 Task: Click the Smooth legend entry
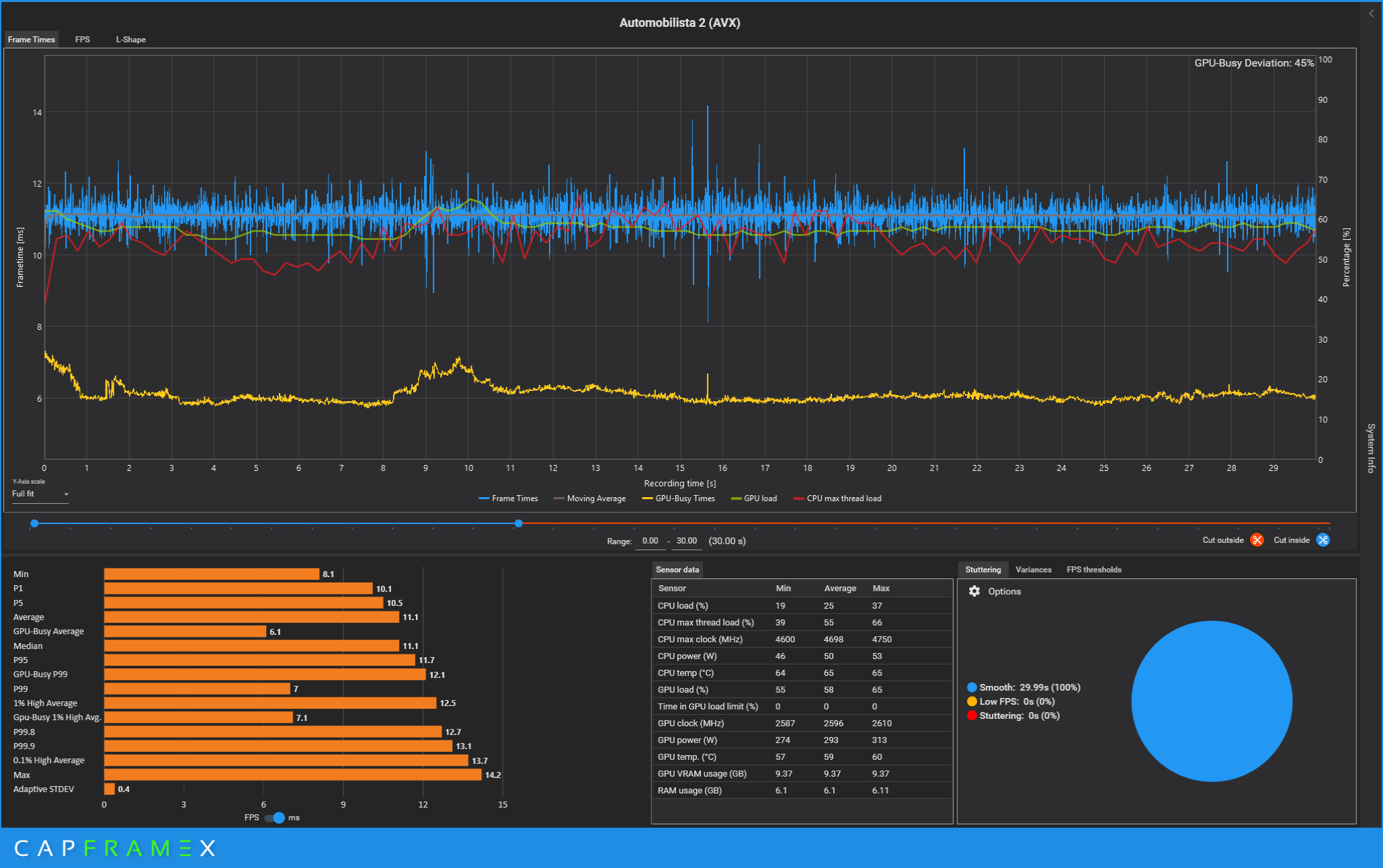(1023, 687)
